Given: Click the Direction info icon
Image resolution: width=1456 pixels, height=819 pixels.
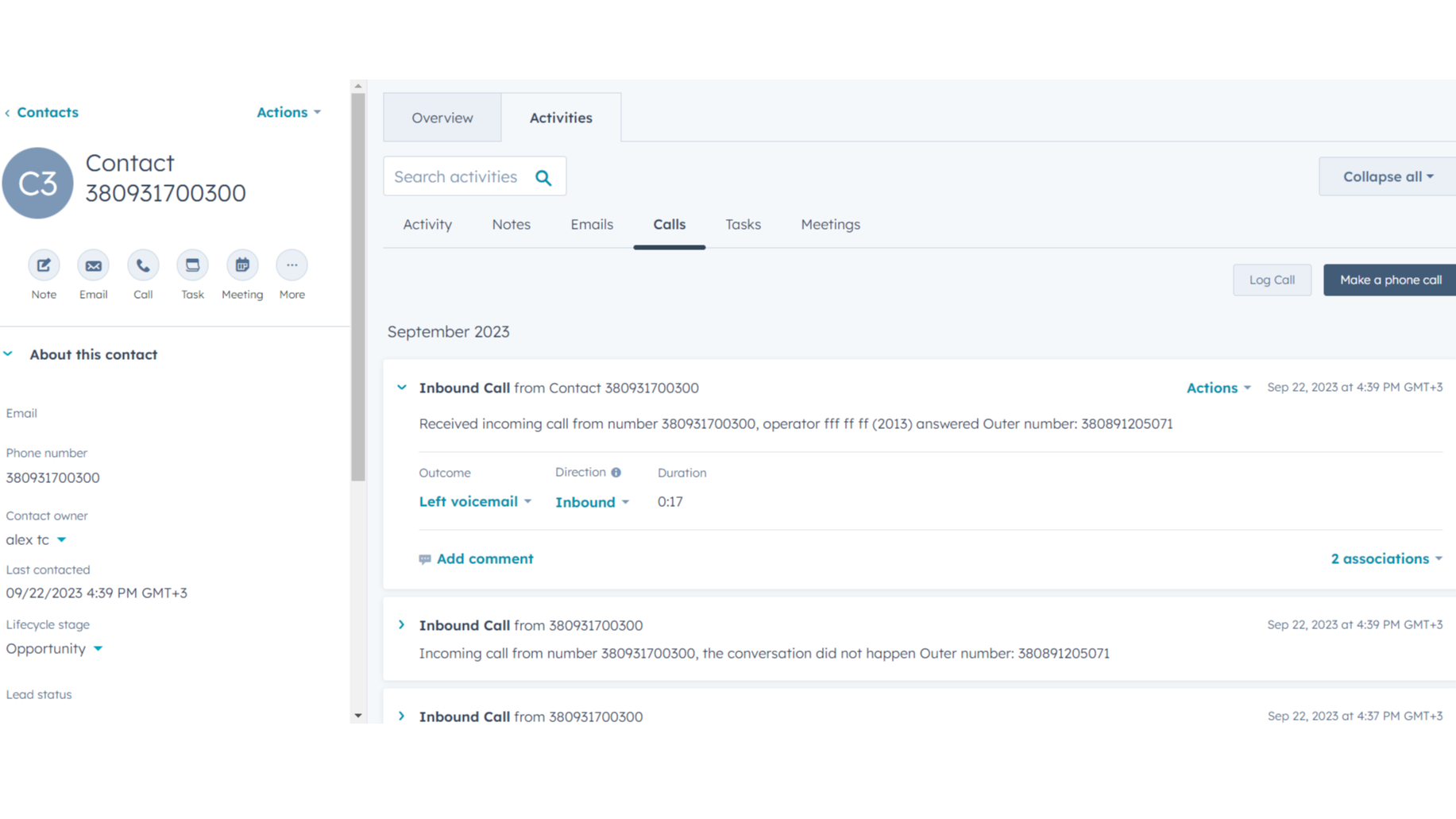Looking at the screenshot, I should (x=616, y=473).
